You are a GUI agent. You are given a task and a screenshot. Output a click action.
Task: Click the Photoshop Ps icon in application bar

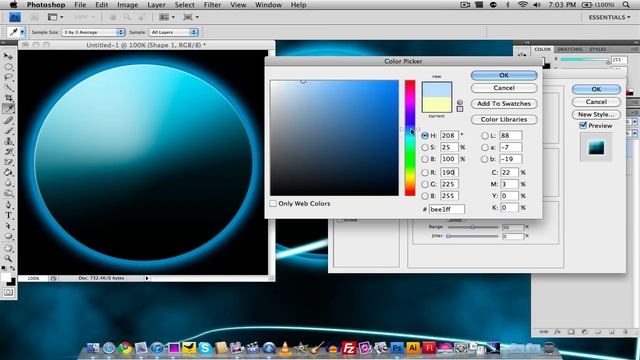click(15, 17)
